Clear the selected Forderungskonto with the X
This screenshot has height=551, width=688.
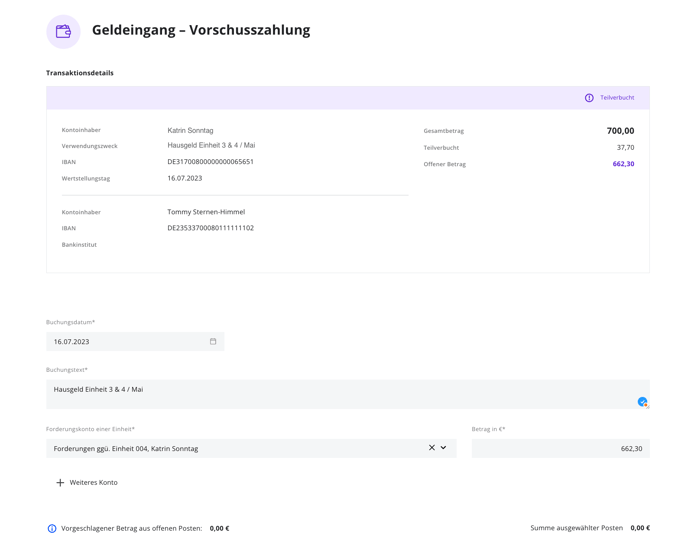(x=432, y=447)
